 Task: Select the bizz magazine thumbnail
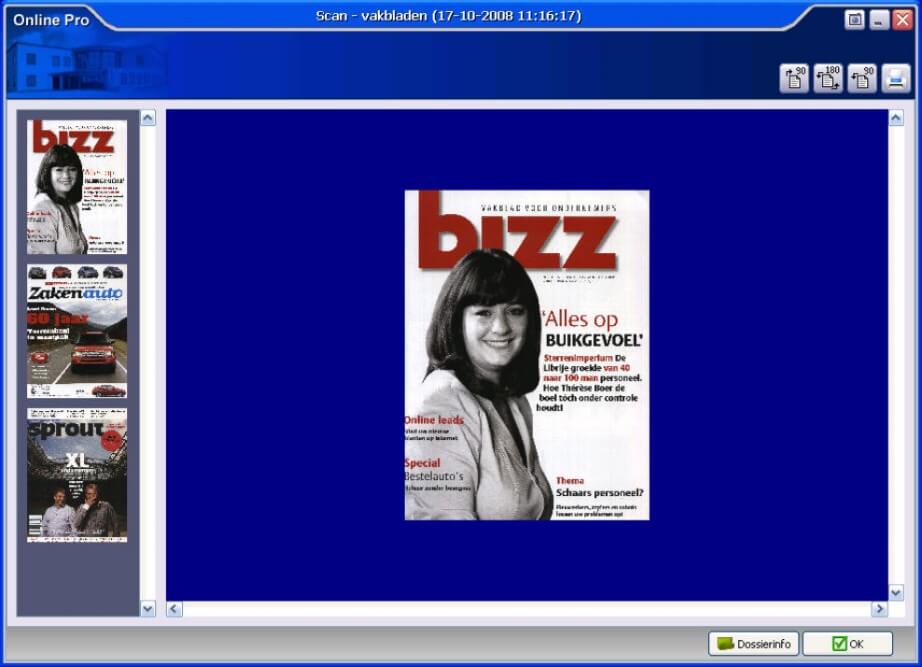pyautogui.click(x=77, y=187)
